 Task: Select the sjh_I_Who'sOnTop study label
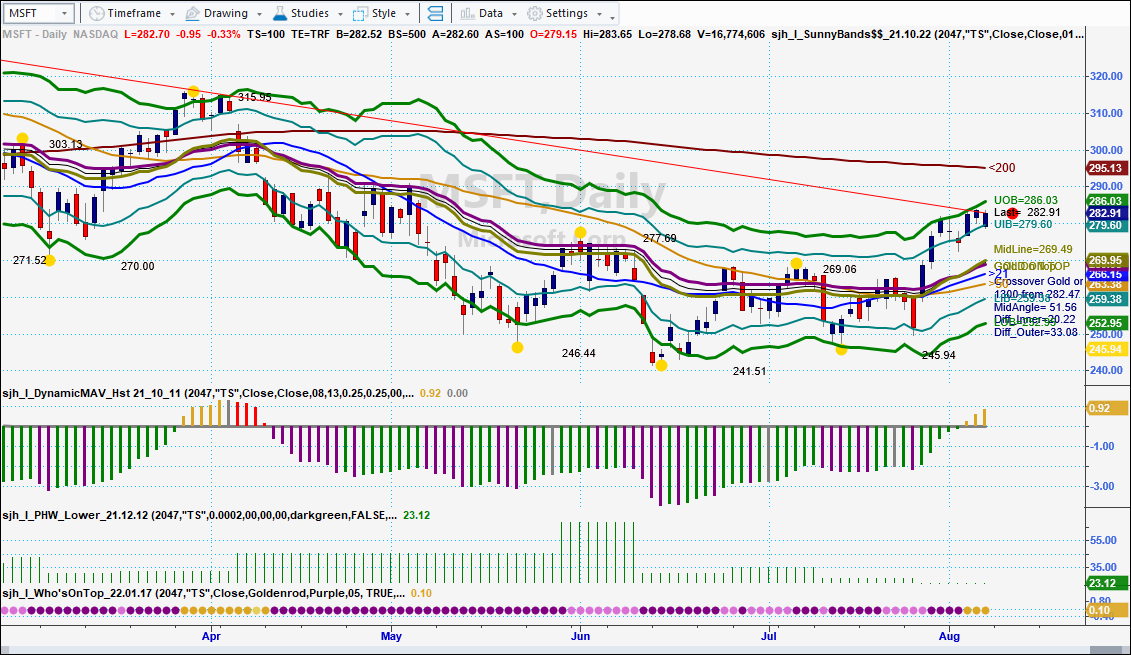tap(203, 593)
